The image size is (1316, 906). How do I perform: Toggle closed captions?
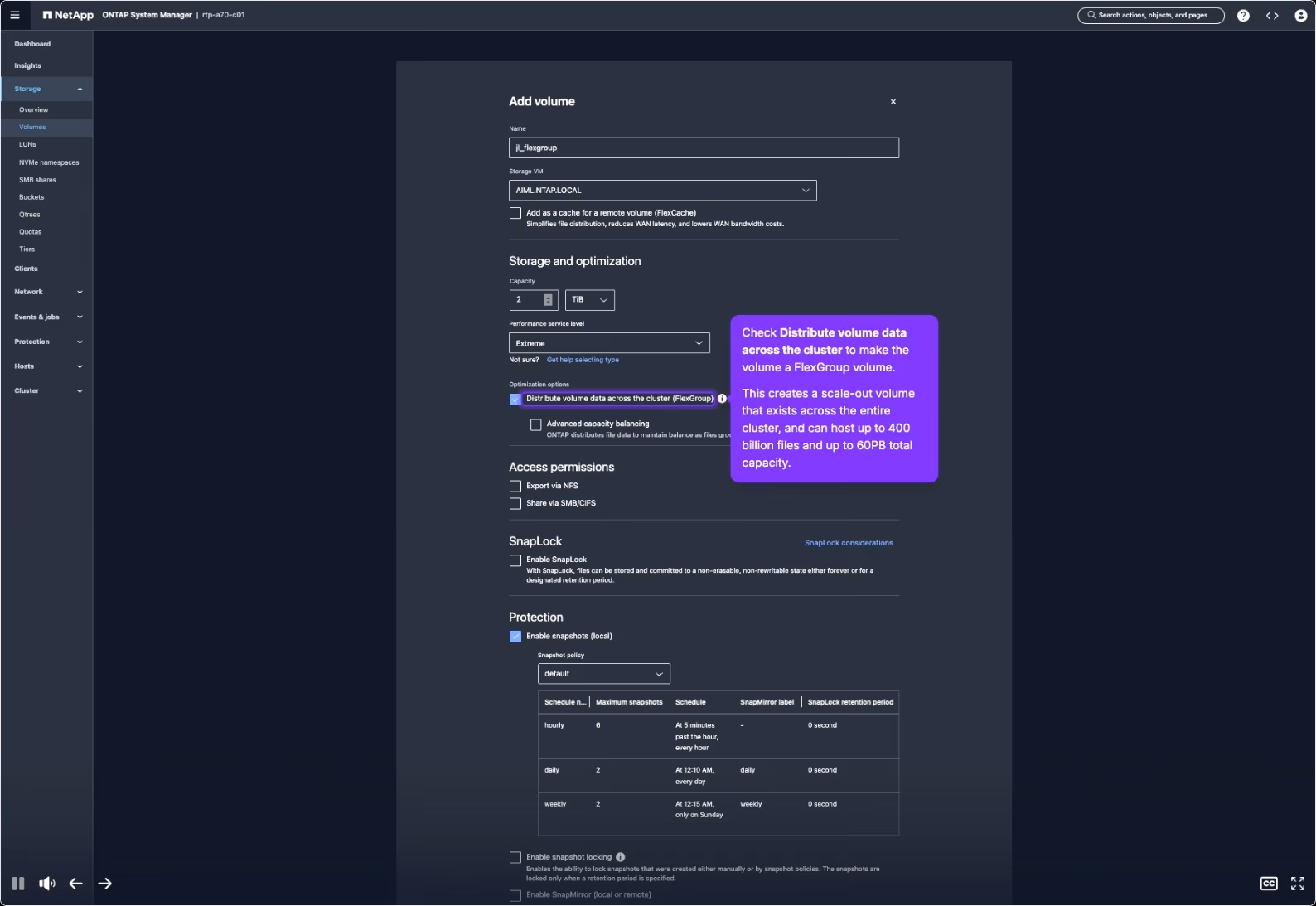click(x=1269, y=884)
